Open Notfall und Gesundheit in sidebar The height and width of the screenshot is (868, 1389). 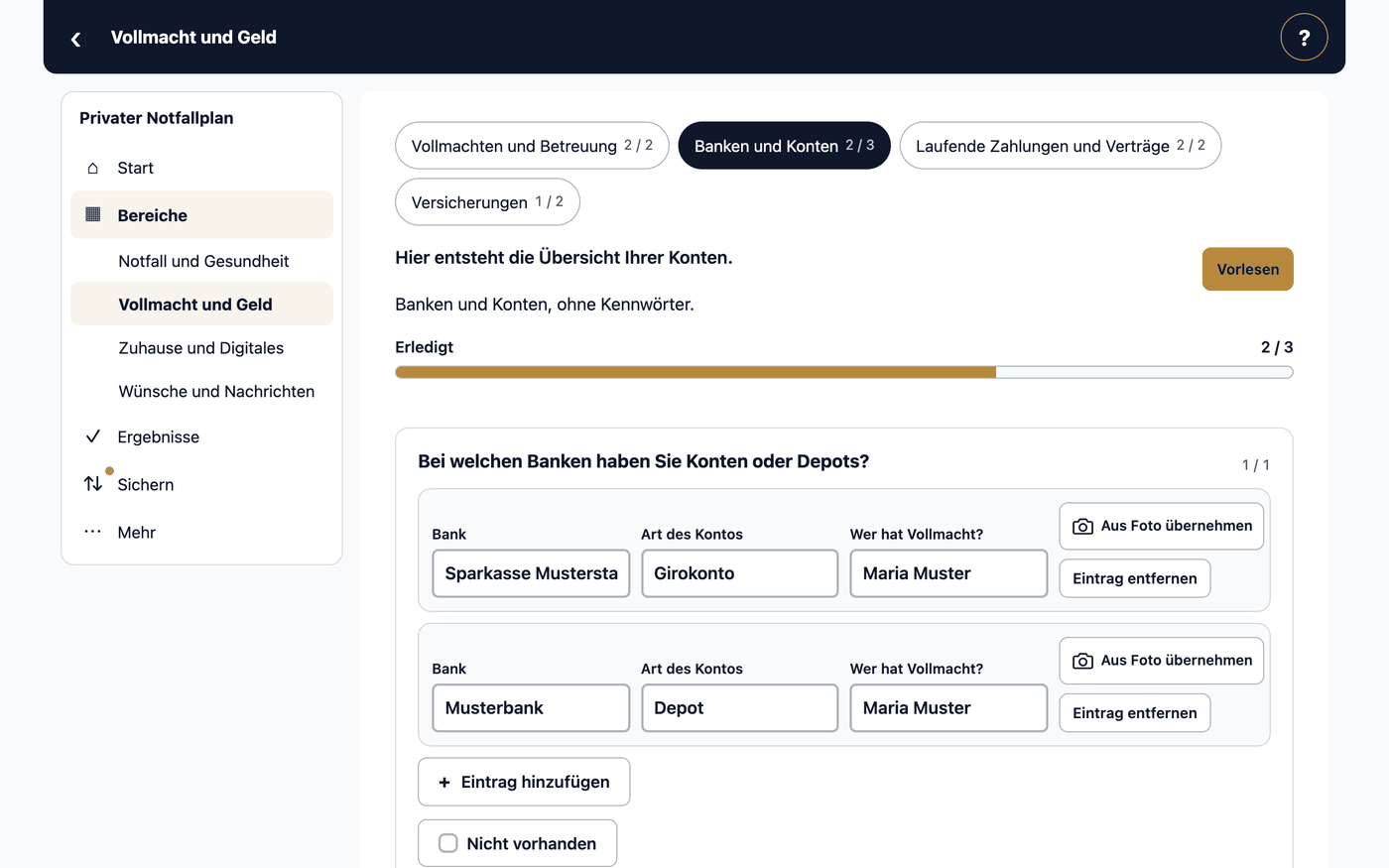tap(202, 261)
